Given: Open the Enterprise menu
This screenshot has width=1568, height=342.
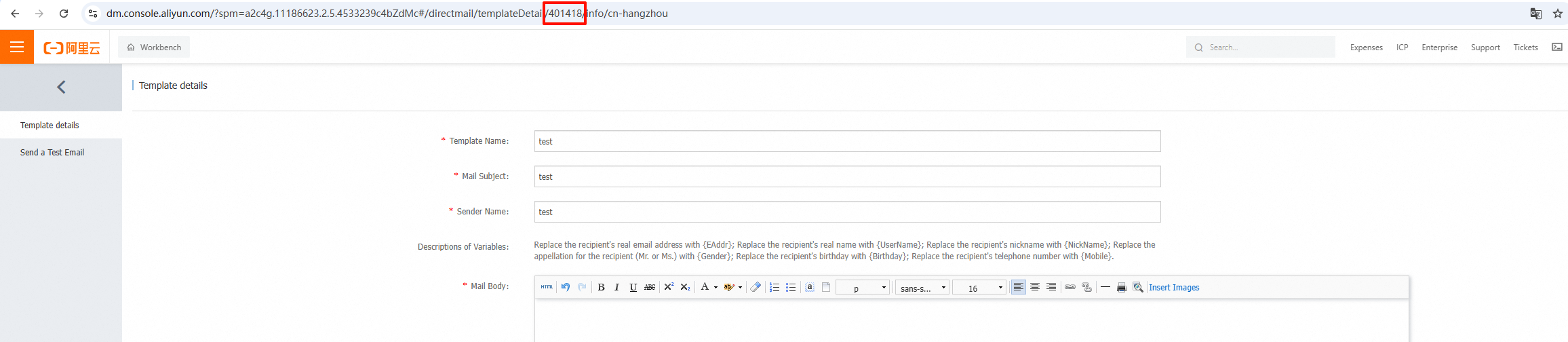Looking at the screenshot, I should 1439,47.
